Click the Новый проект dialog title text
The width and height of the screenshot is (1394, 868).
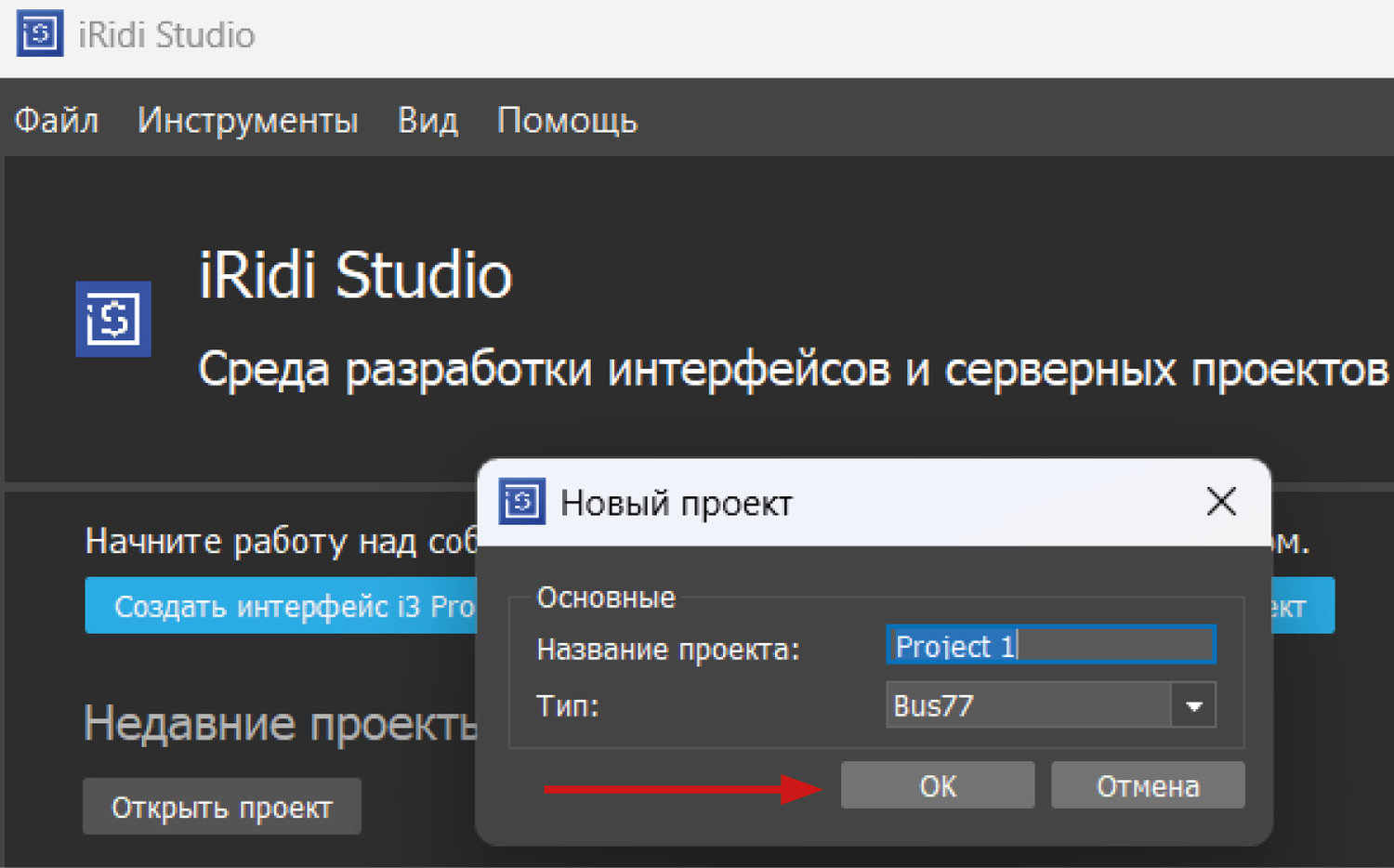(x=676, y=504)
